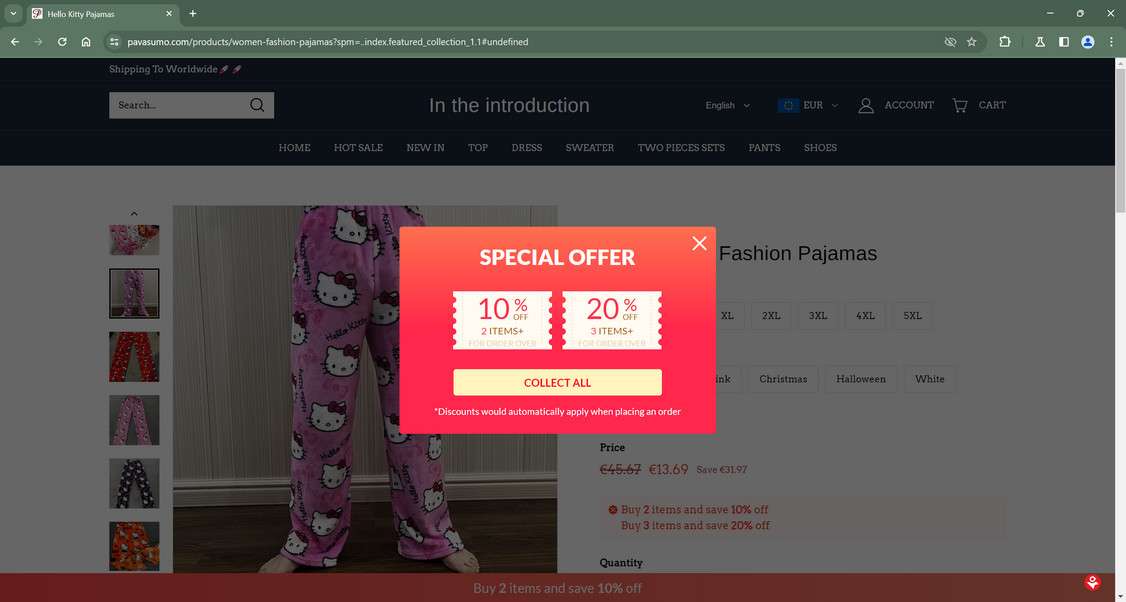Select the red pajamas thumbnail
This screenshot has width=1126, height=602.
pyautogui.click(x=134, y=357)
